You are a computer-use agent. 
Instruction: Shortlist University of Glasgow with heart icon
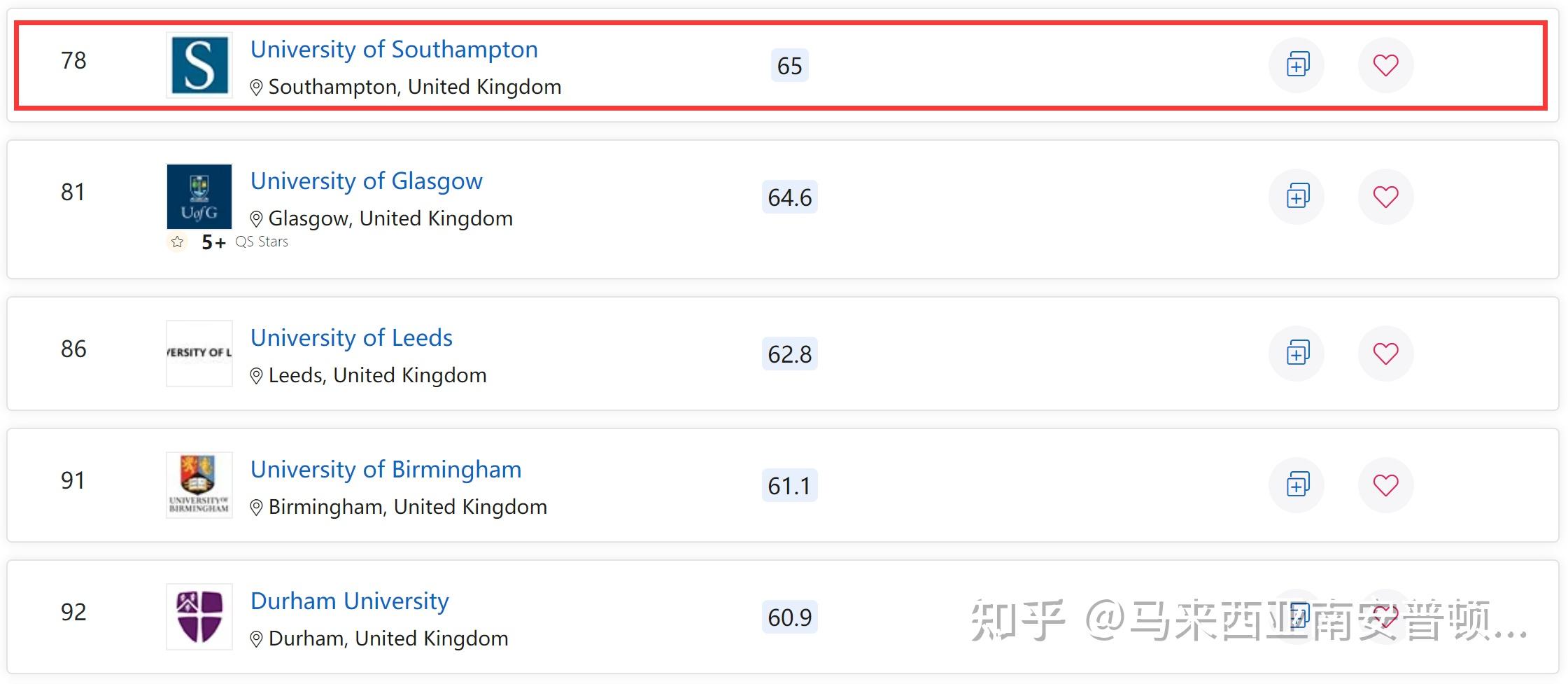[1385, 197]
